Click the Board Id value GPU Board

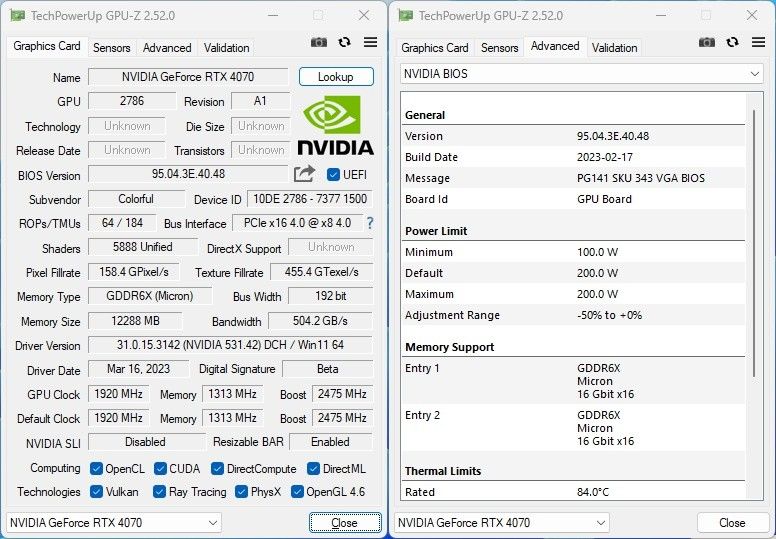(x=604, y=199)
